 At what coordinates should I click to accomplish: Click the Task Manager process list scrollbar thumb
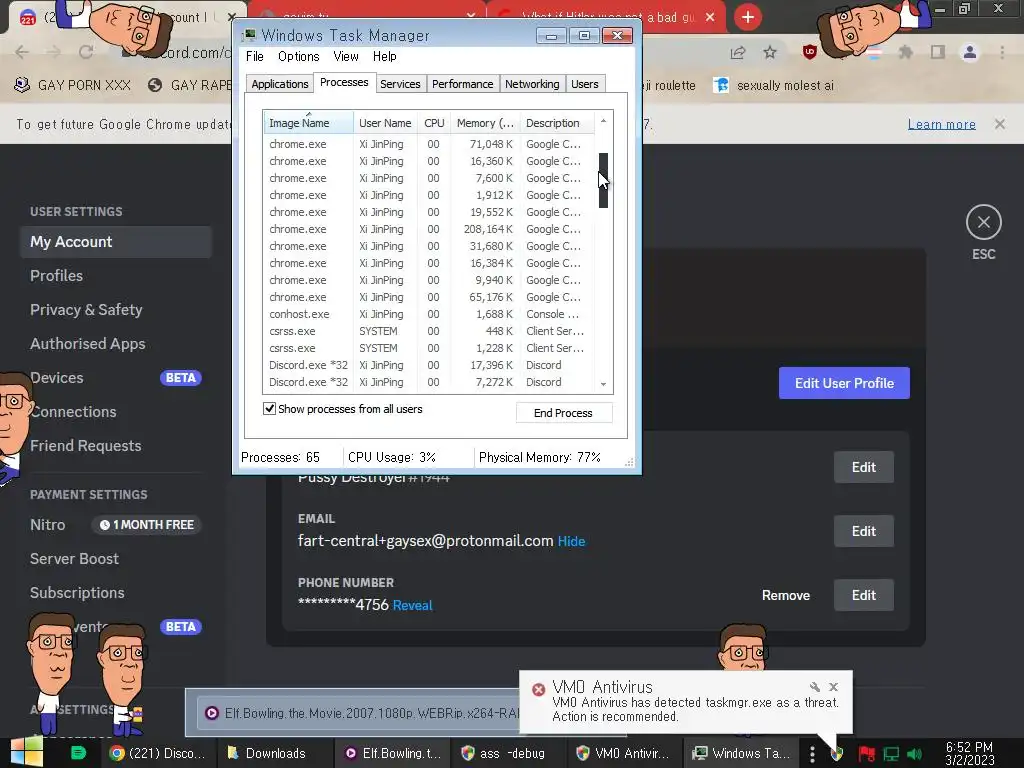[603, 180]
